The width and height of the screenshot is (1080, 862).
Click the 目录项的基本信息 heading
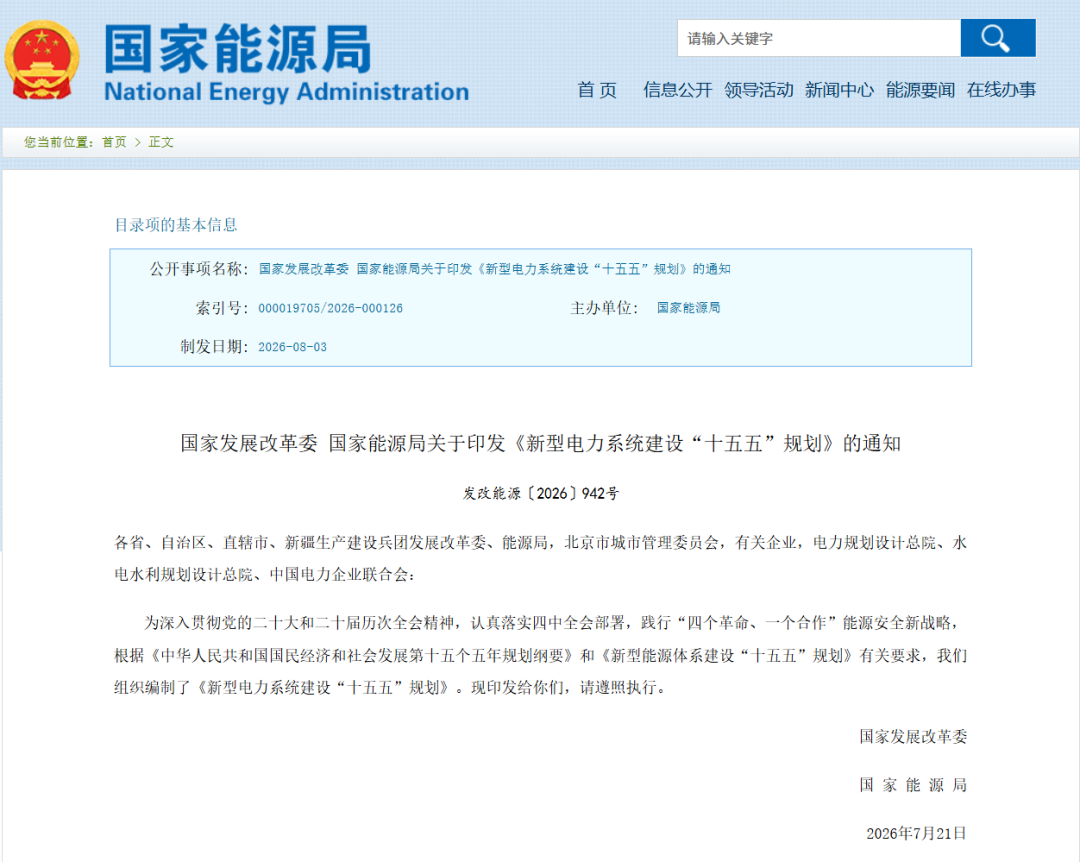[x=176, y=225]
